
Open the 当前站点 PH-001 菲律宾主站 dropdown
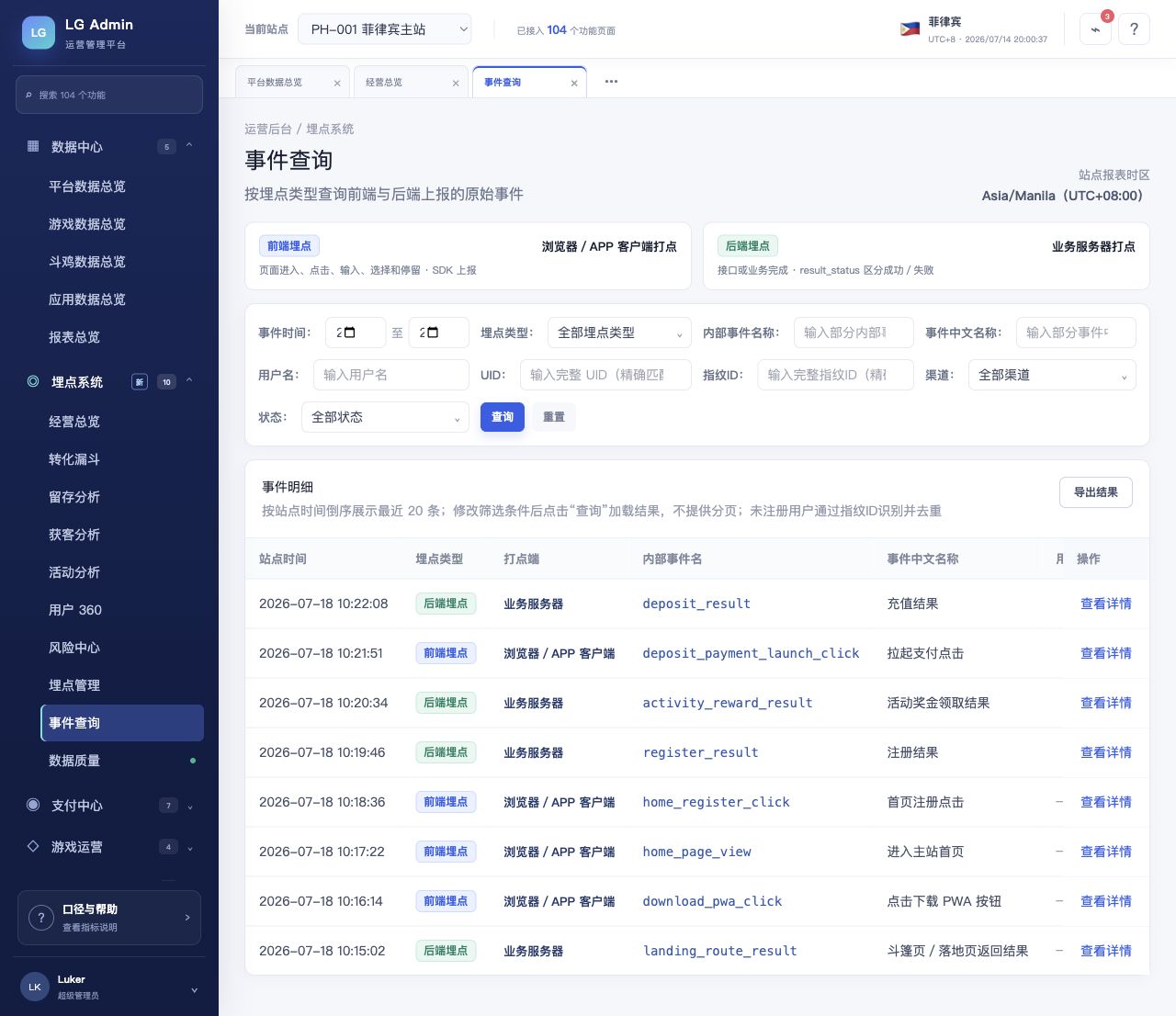pos(385,29)
